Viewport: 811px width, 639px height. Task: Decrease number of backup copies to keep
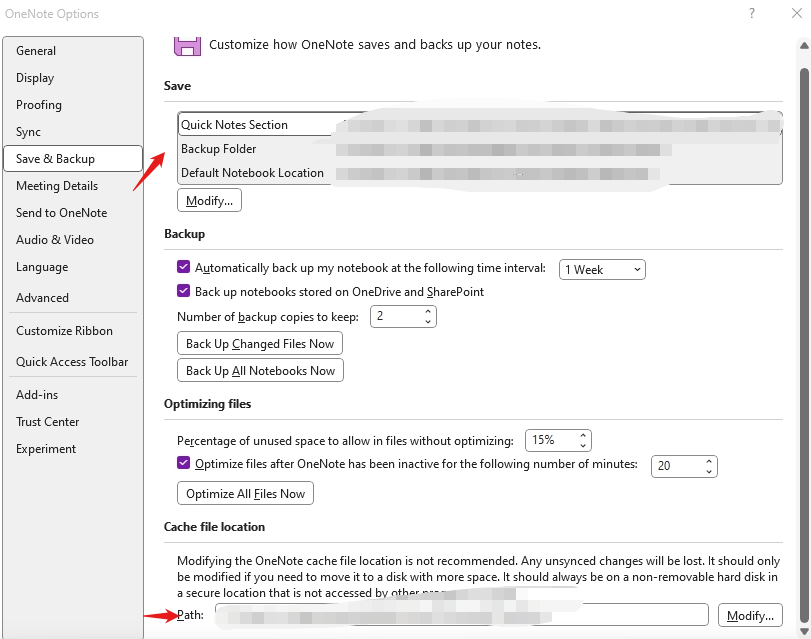pos(428,321)
